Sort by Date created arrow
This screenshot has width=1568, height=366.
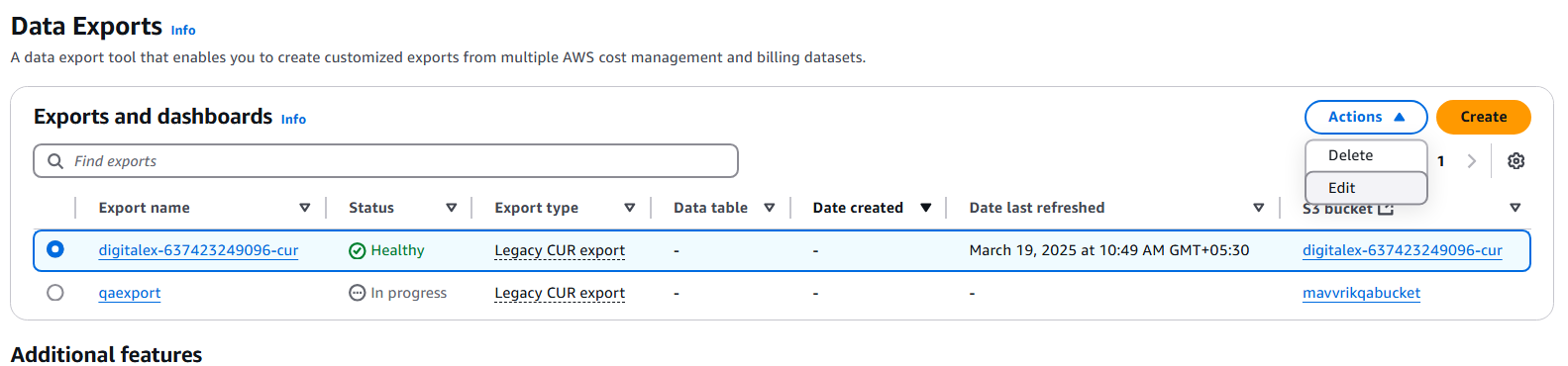926,208
